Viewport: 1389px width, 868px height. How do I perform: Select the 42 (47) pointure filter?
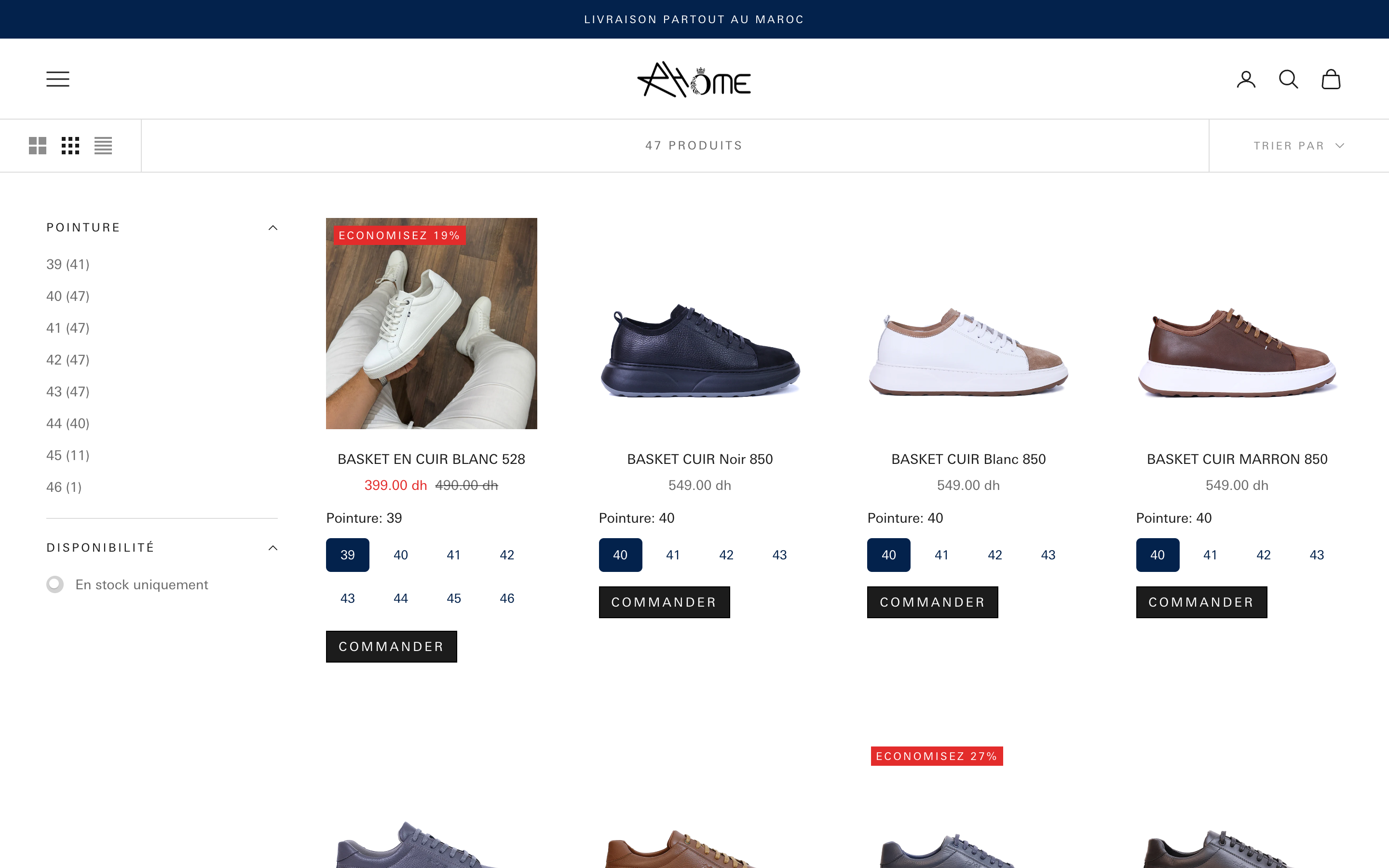tap(67, 359)
